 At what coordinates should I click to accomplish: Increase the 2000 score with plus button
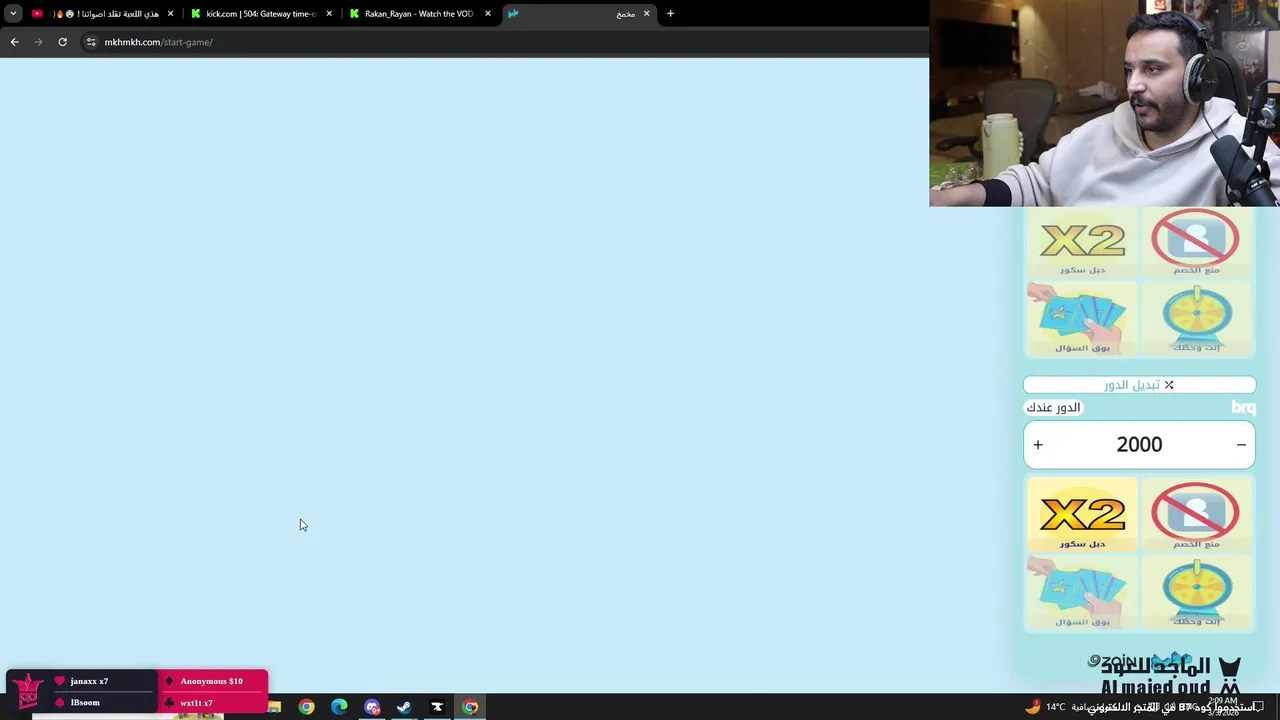pos(1038,445)
